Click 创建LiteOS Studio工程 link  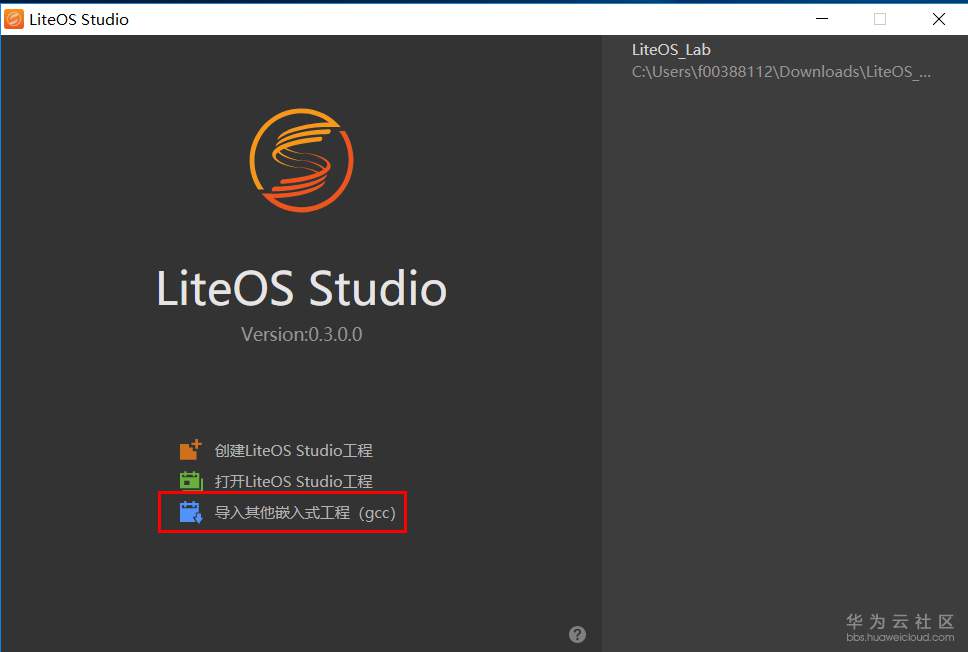(293, 451)
